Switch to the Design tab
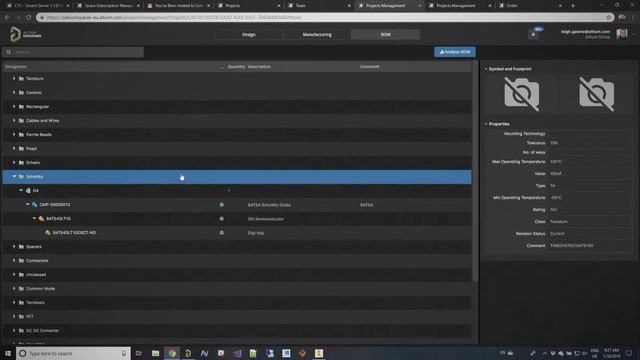Screen dimensions: 640x360 tap(249, 35)
